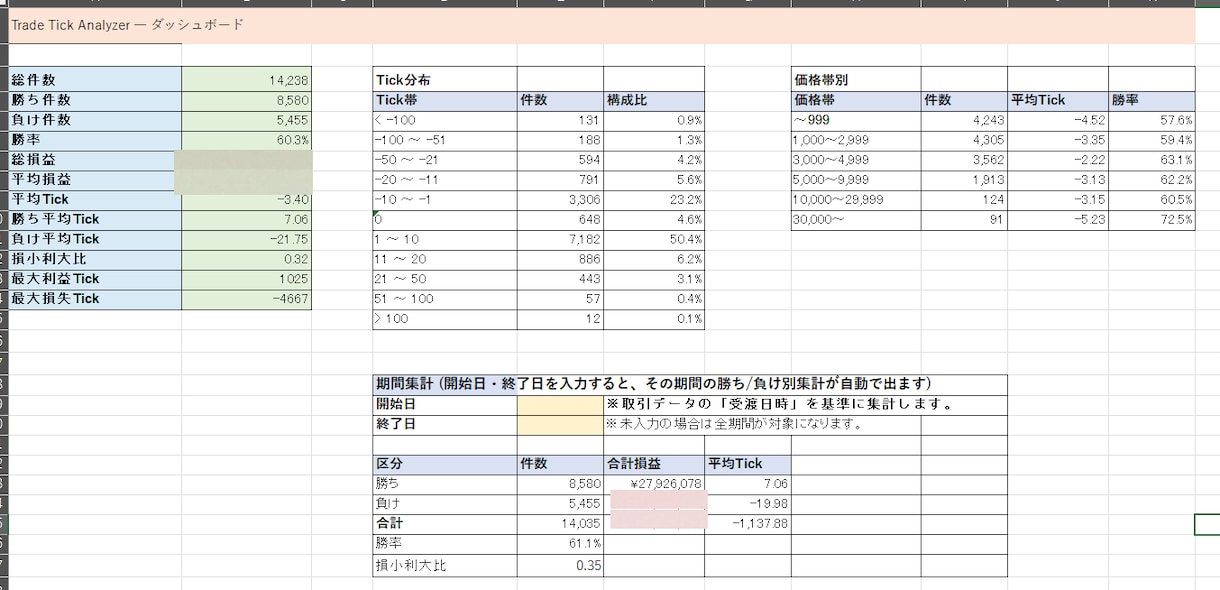Select the 23.2% composition ratio cell
The image size is (1220, 590).
point(654,200)
